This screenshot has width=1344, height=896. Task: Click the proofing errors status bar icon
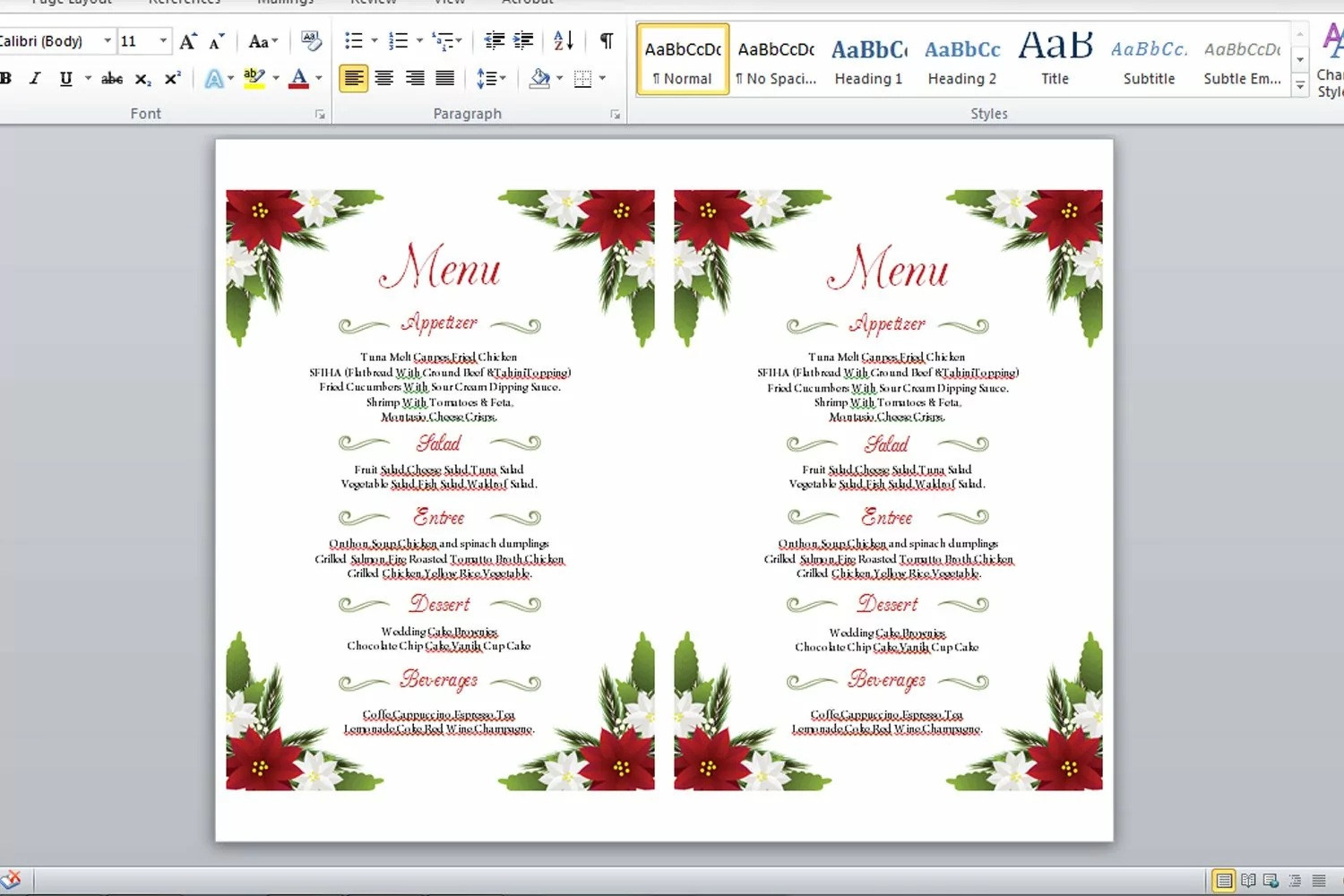click(11, 880)
